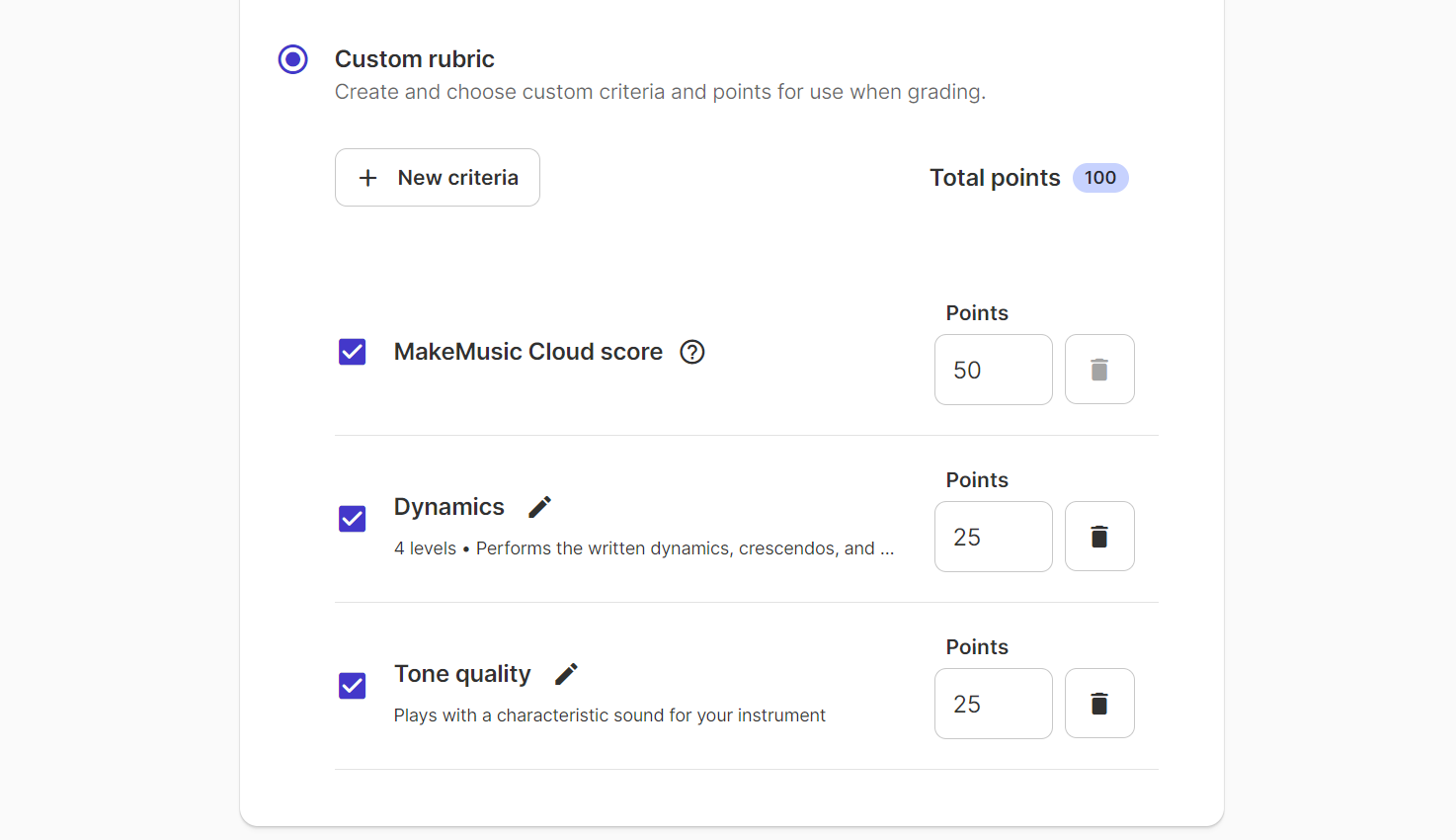The image size is (1456, 840).
Task: Uncheck the Dynamics criteria checkbox
Action: [x=353, y=519]
